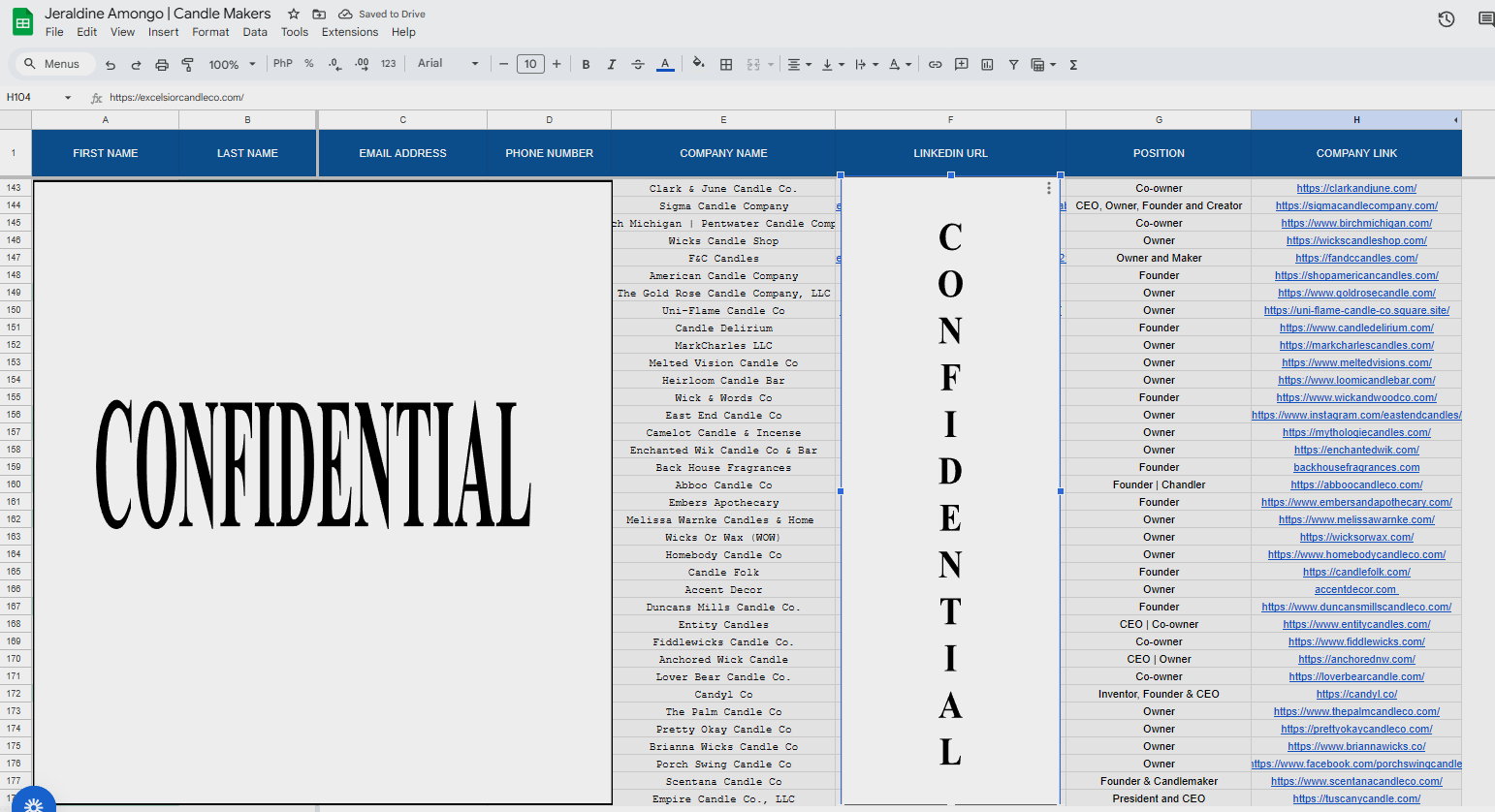Toggle bold formatting
The width and height of the screenshot is (1495, 812).
click(x=586, y=65)
